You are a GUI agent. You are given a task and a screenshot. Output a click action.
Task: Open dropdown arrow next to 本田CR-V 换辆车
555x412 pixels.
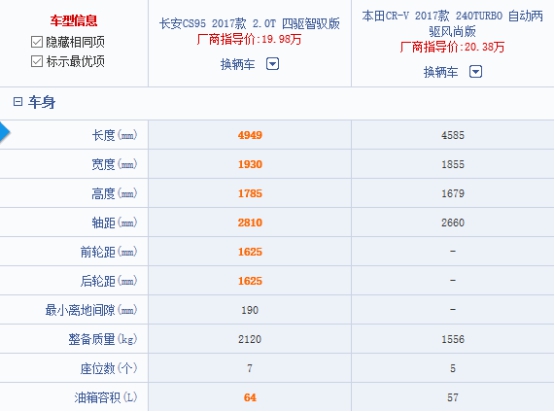(475, 72)
